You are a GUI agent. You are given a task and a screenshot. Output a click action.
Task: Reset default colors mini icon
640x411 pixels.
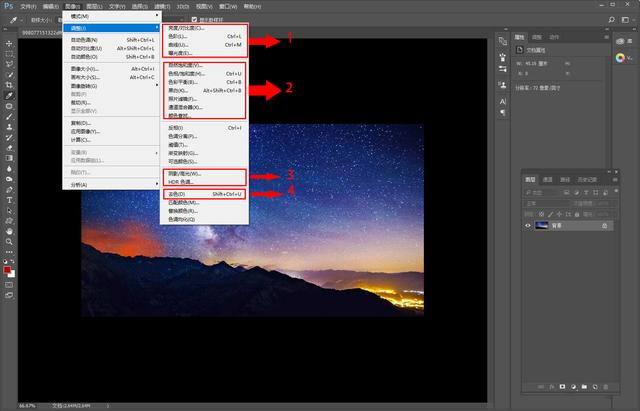click(5, 261)
